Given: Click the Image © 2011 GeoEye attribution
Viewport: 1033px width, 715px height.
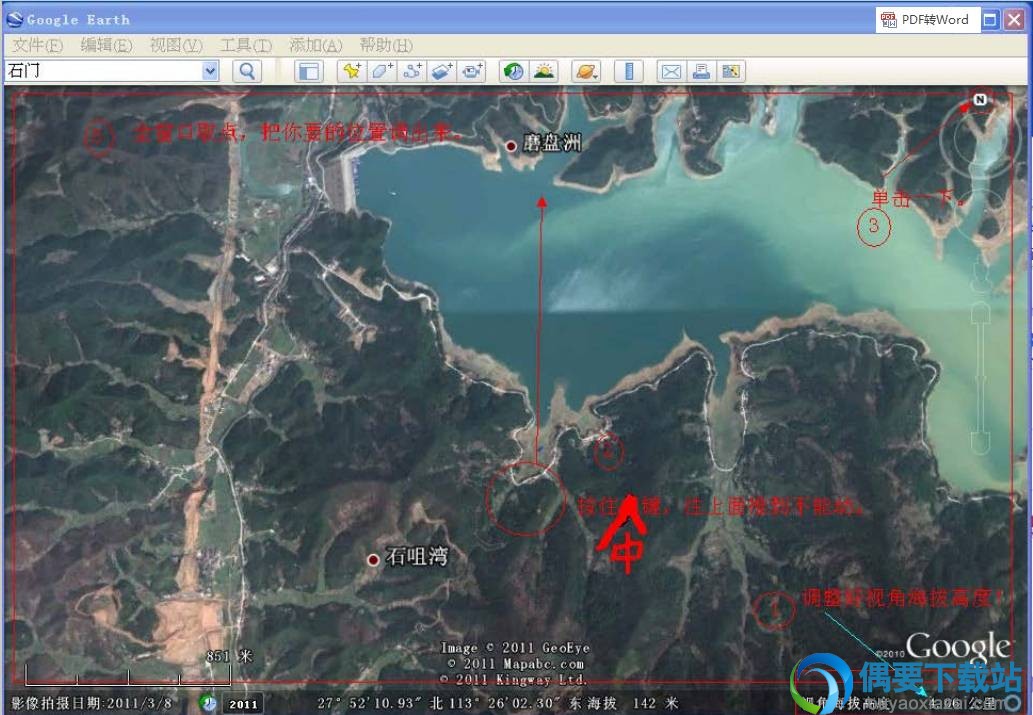Looking at the screenshot, I should pyautogui.click(x=515, y=648).
